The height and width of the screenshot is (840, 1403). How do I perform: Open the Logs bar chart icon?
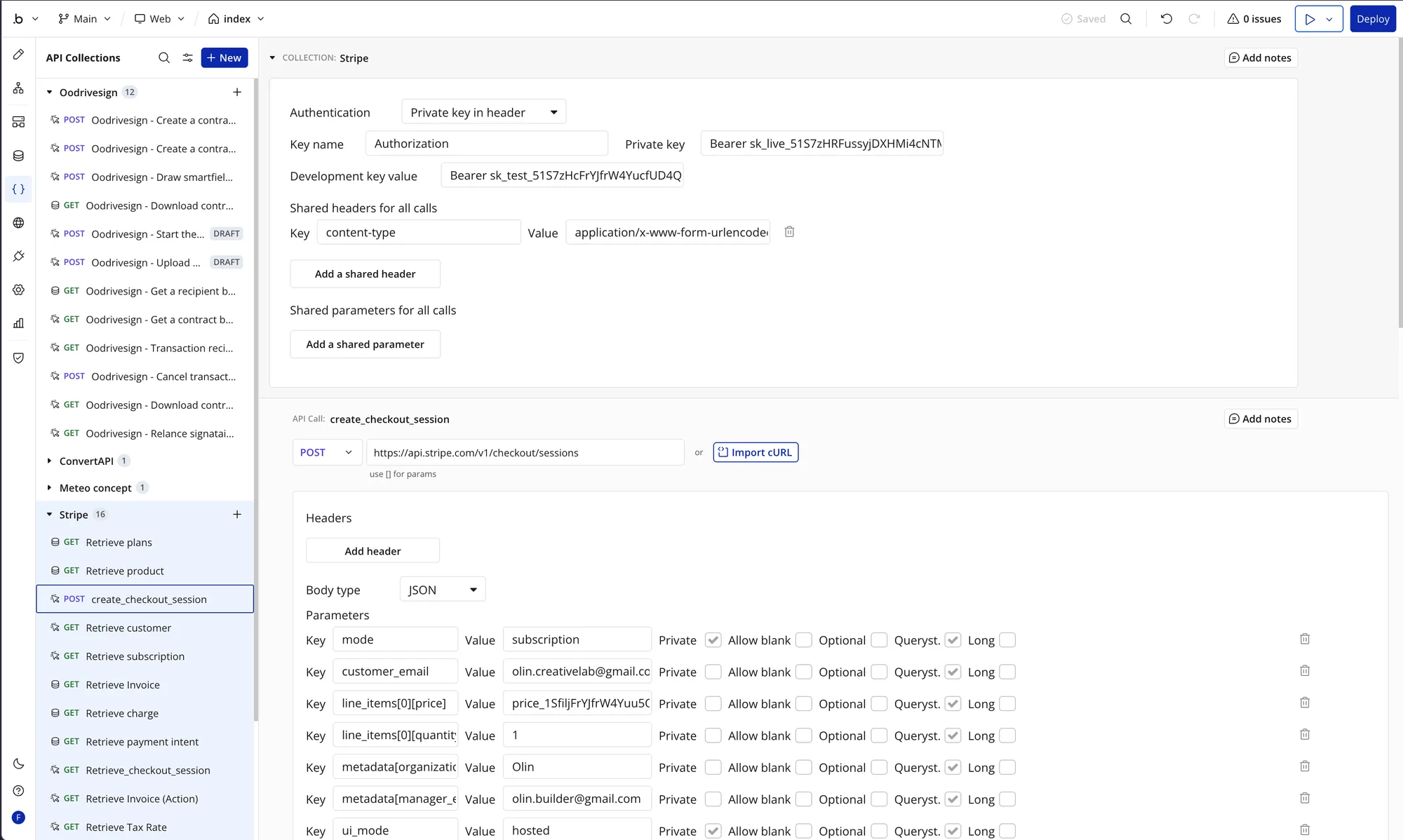point(19,323)
